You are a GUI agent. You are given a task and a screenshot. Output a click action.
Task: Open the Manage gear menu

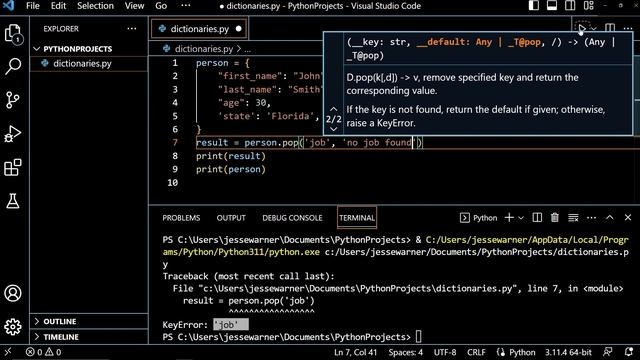click(13, 327)
